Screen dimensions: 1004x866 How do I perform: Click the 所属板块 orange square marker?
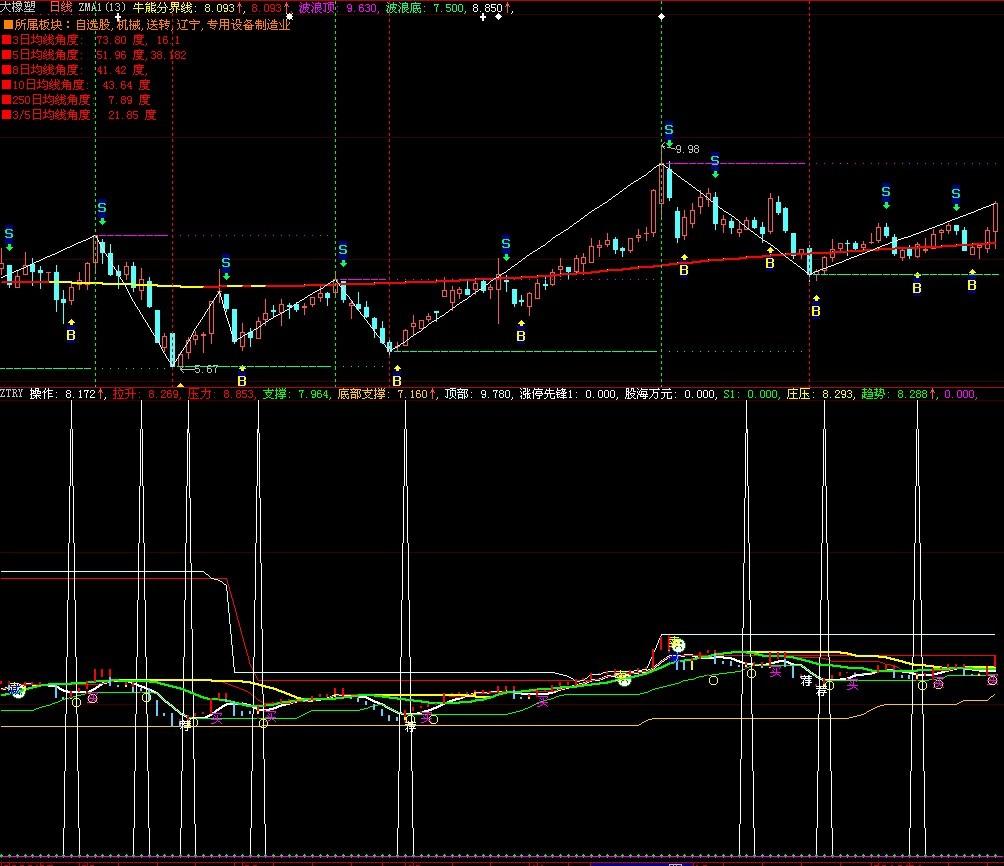coord(6,24)
